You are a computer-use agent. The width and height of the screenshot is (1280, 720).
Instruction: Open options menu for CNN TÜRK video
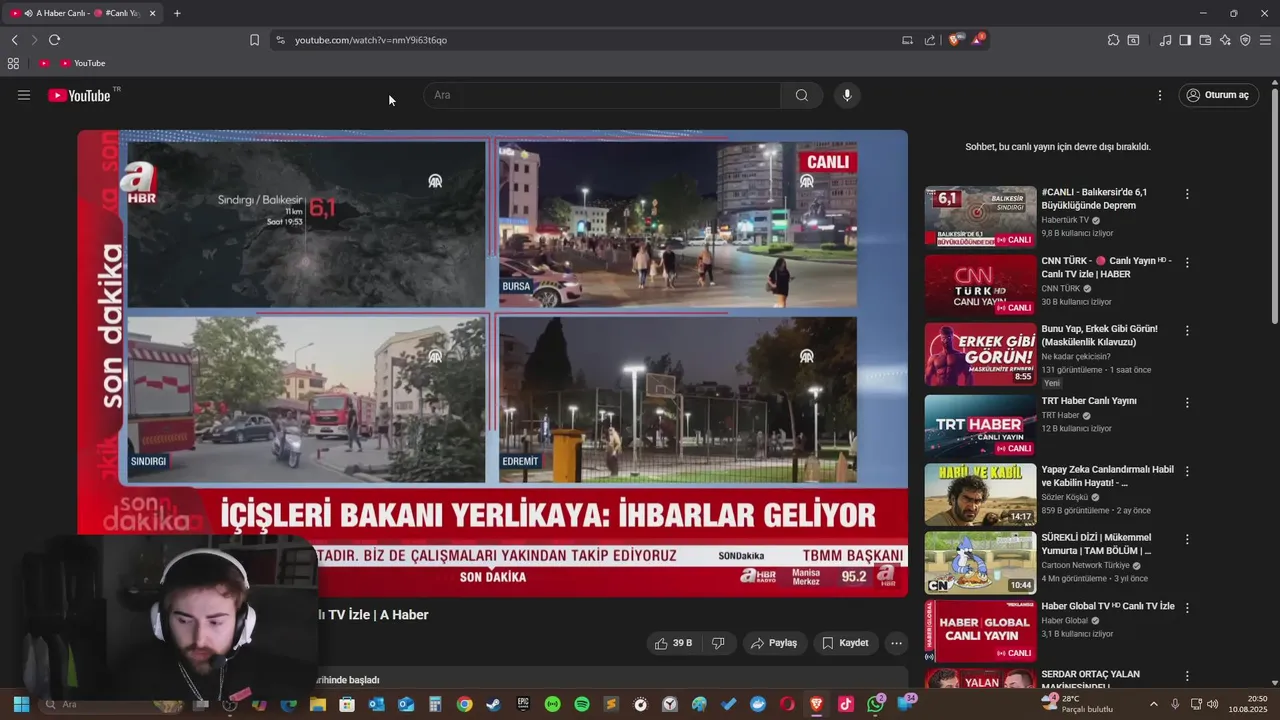click(1187, 262)
